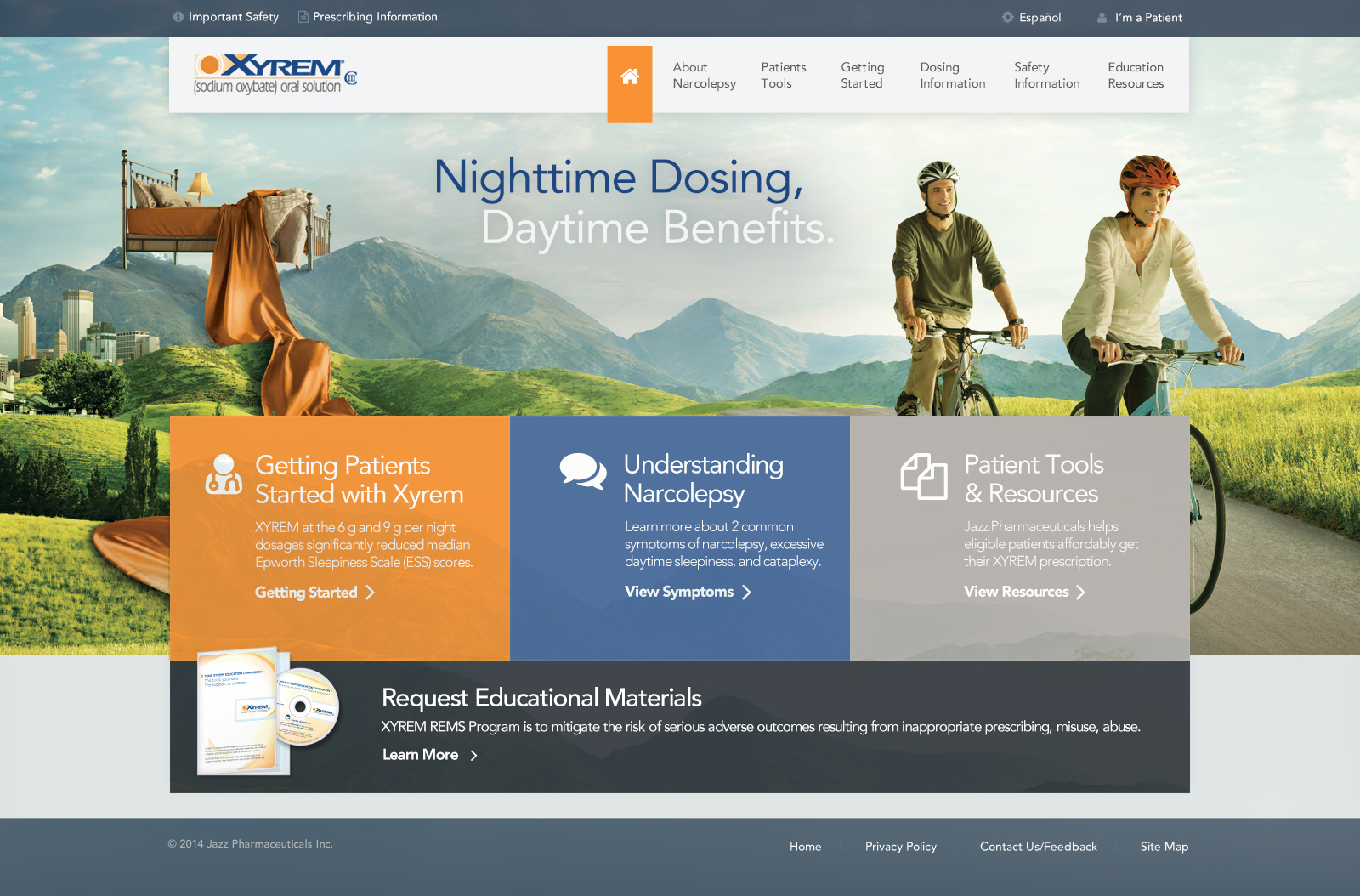Click the speech bubbles icon in Understanding Narcolepsy card
The height and width of the screenshot is (896, 1360).
click(583, 470)
